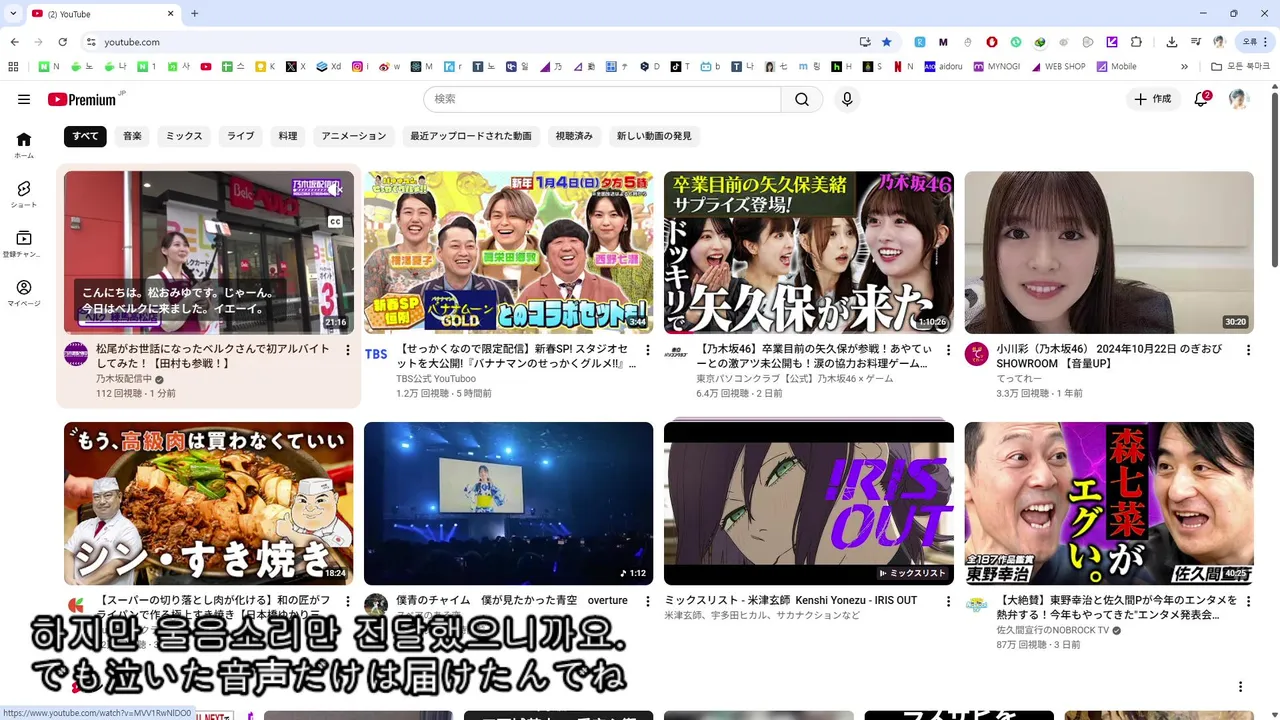Expand hidden bookmarks chevron
1280x720 pixels.
[1184, 67]
